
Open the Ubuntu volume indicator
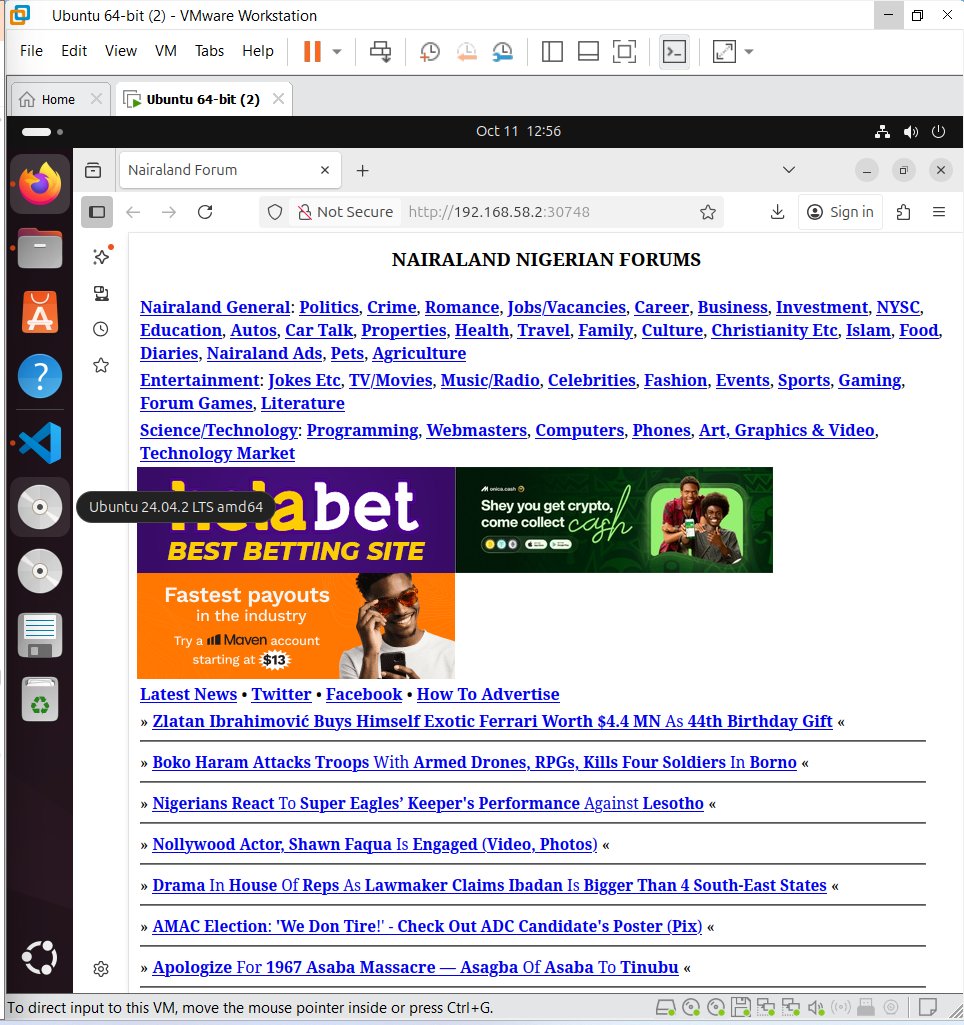[x=910, y=131]
